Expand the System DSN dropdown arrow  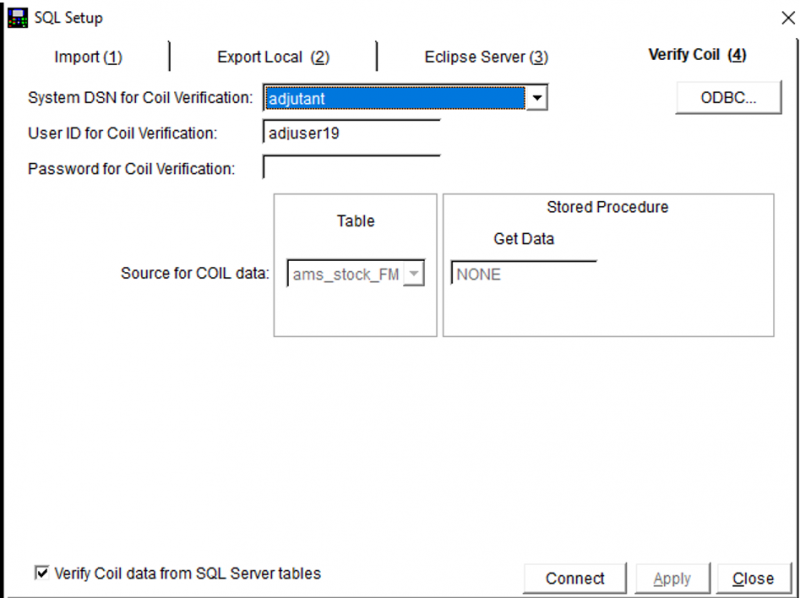coord(537,98)
